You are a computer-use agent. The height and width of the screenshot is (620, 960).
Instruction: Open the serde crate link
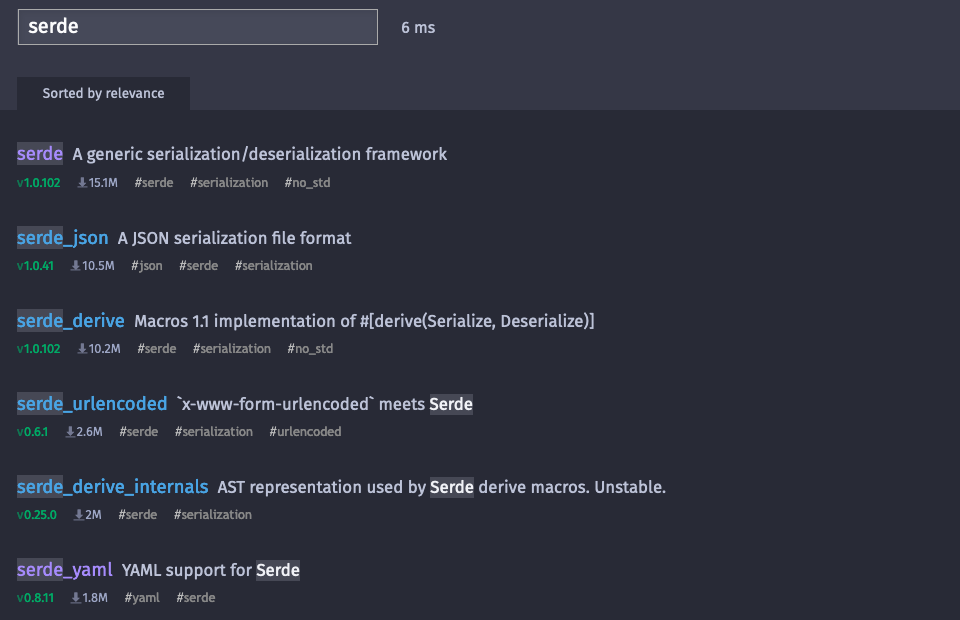tap(40, 154)
